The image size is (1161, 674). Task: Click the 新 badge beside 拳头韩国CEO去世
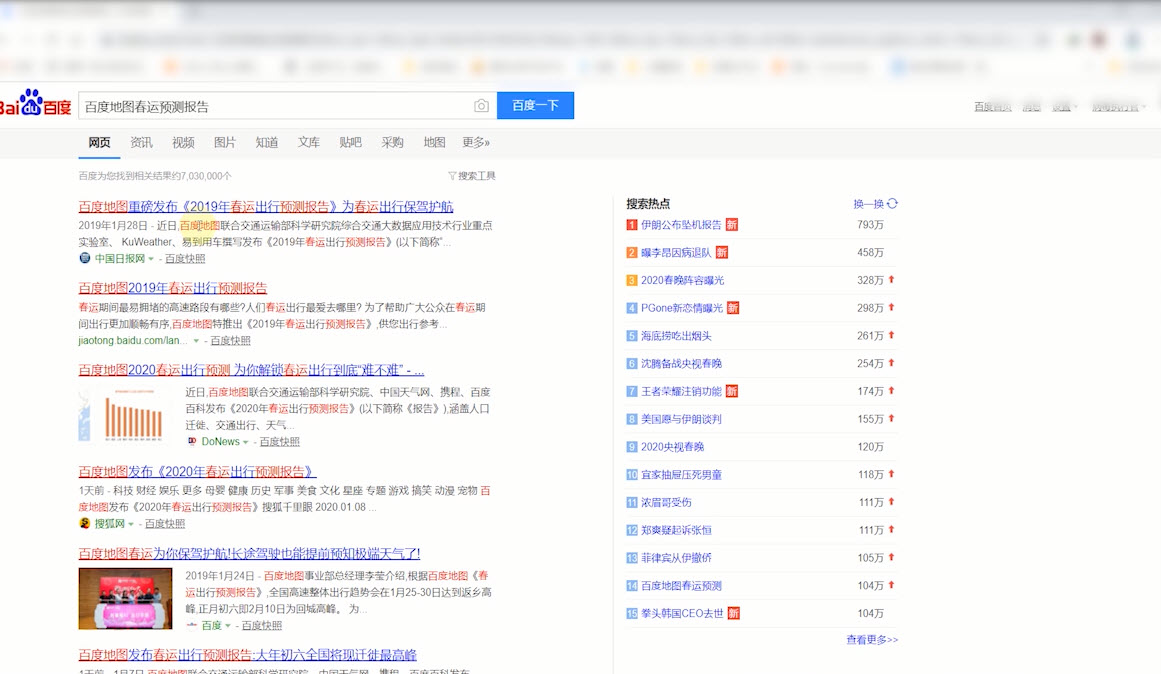coord(734,613)
